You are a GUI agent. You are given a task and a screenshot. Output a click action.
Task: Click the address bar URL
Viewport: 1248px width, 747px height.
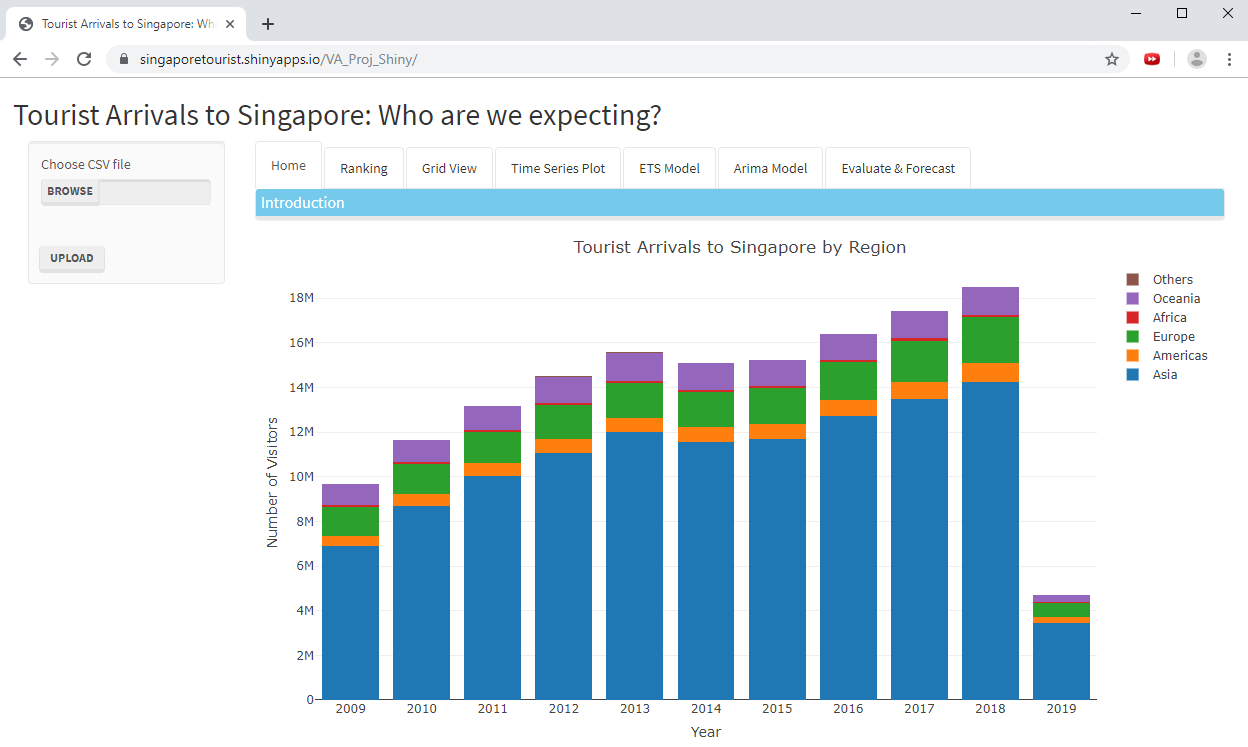coord(278,59)
